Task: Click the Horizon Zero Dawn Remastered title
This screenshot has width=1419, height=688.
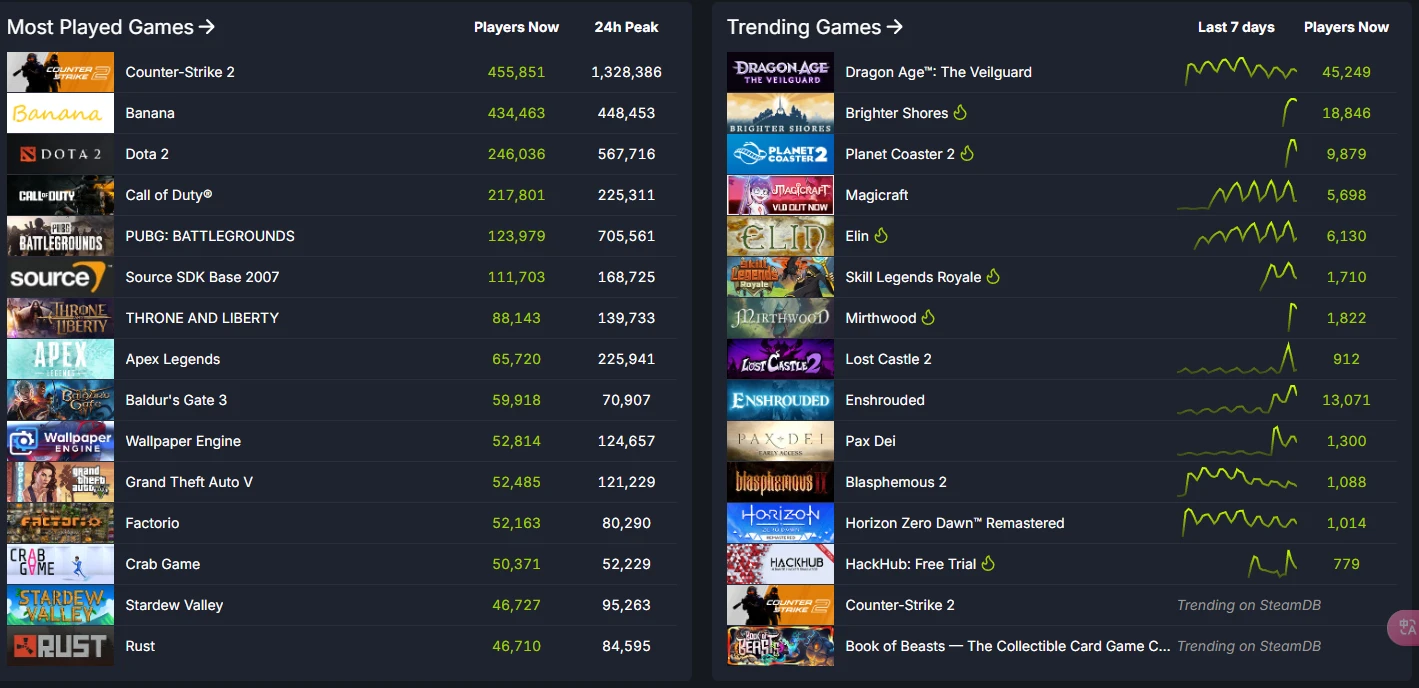Action: (954, 523)
